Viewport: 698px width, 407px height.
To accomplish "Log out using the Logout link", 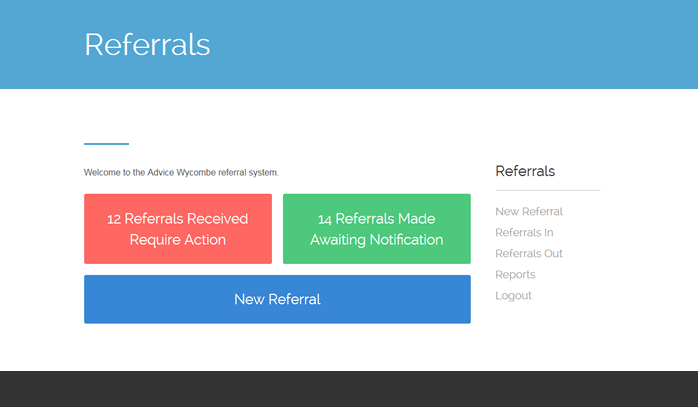I will pos(513,296).
